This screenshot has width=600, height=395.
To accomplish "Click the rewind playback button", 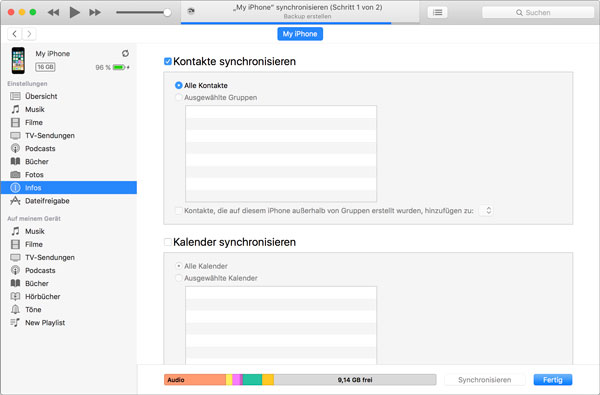I will [x=54, y=12].
